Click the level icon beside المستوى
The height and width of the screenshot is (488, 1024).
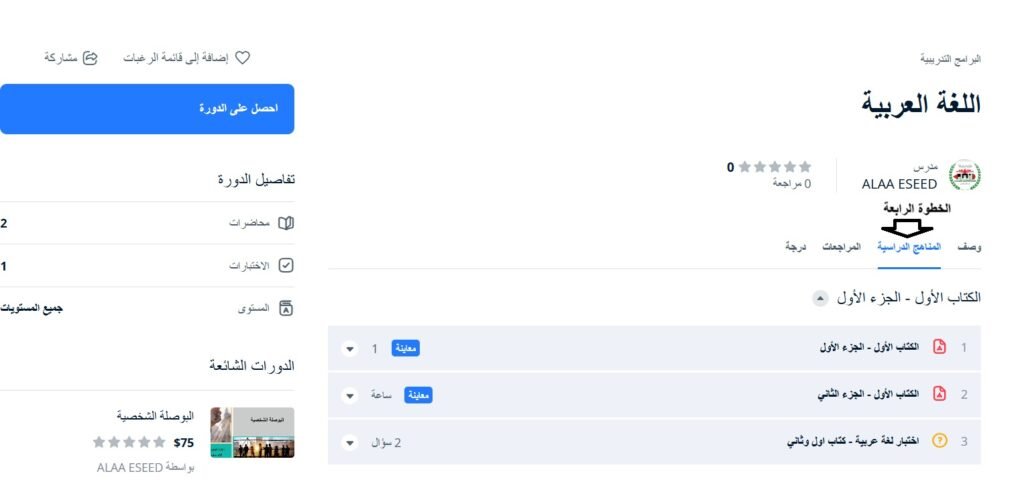click(286, 309)
